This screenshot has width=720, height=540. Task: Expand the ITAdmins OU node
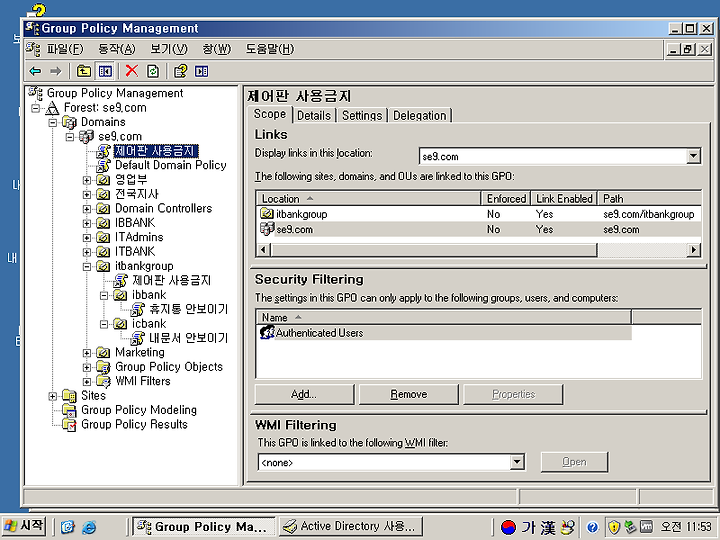pyautogui.click(x=87, y=238)
